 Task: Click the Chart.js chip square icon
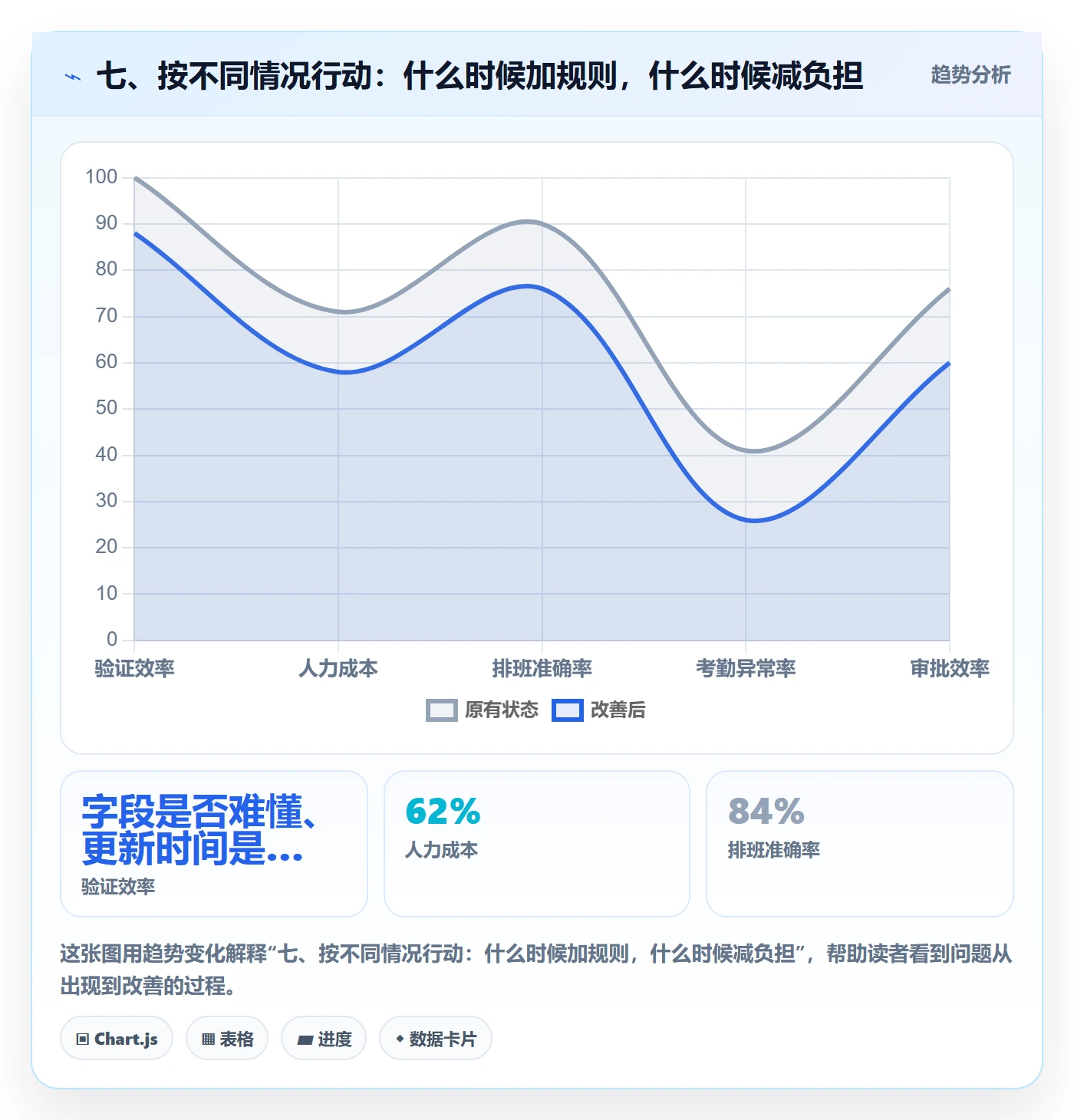click(x=83, y=1039)
